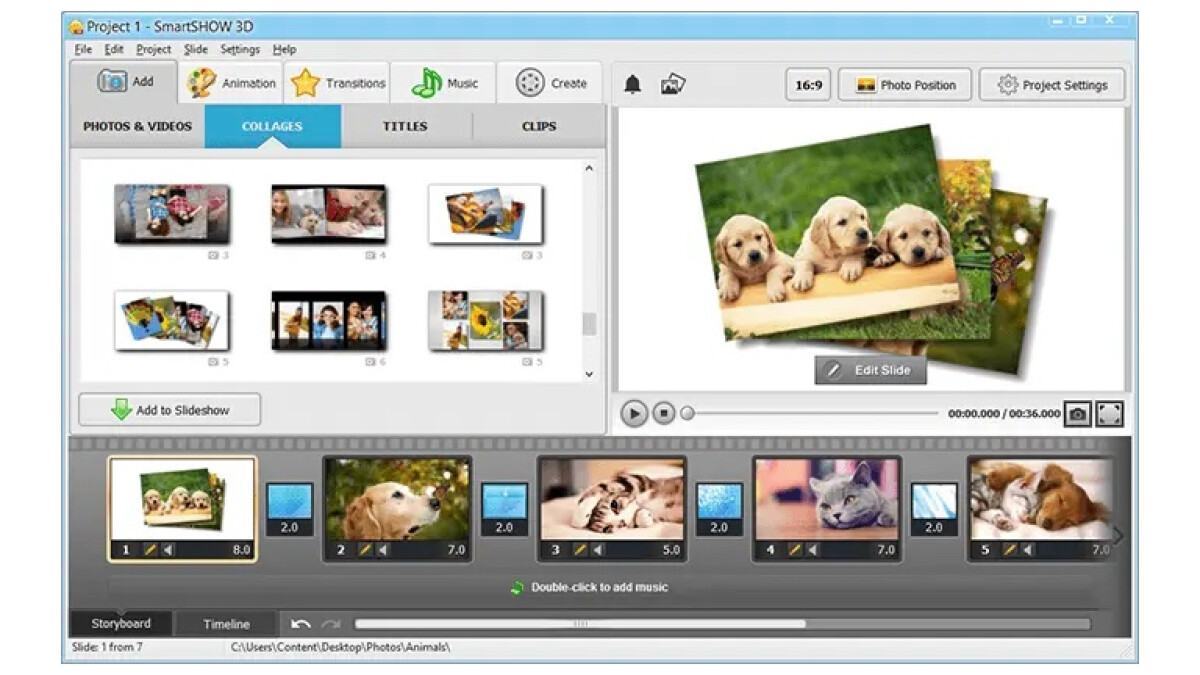
Task: Click the pencil edit icon on slide 4
Action: pos(795,550)
